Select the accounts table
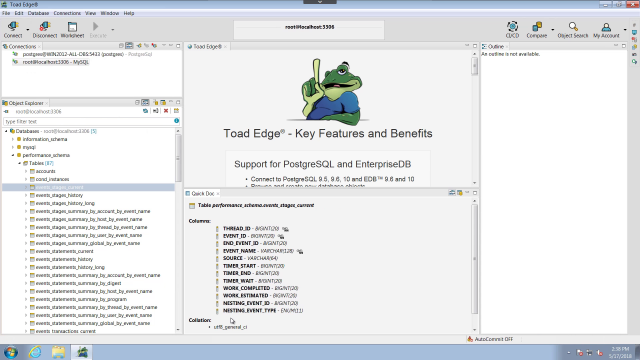This screenshot has height=360, width=640. tap(45, 171)
